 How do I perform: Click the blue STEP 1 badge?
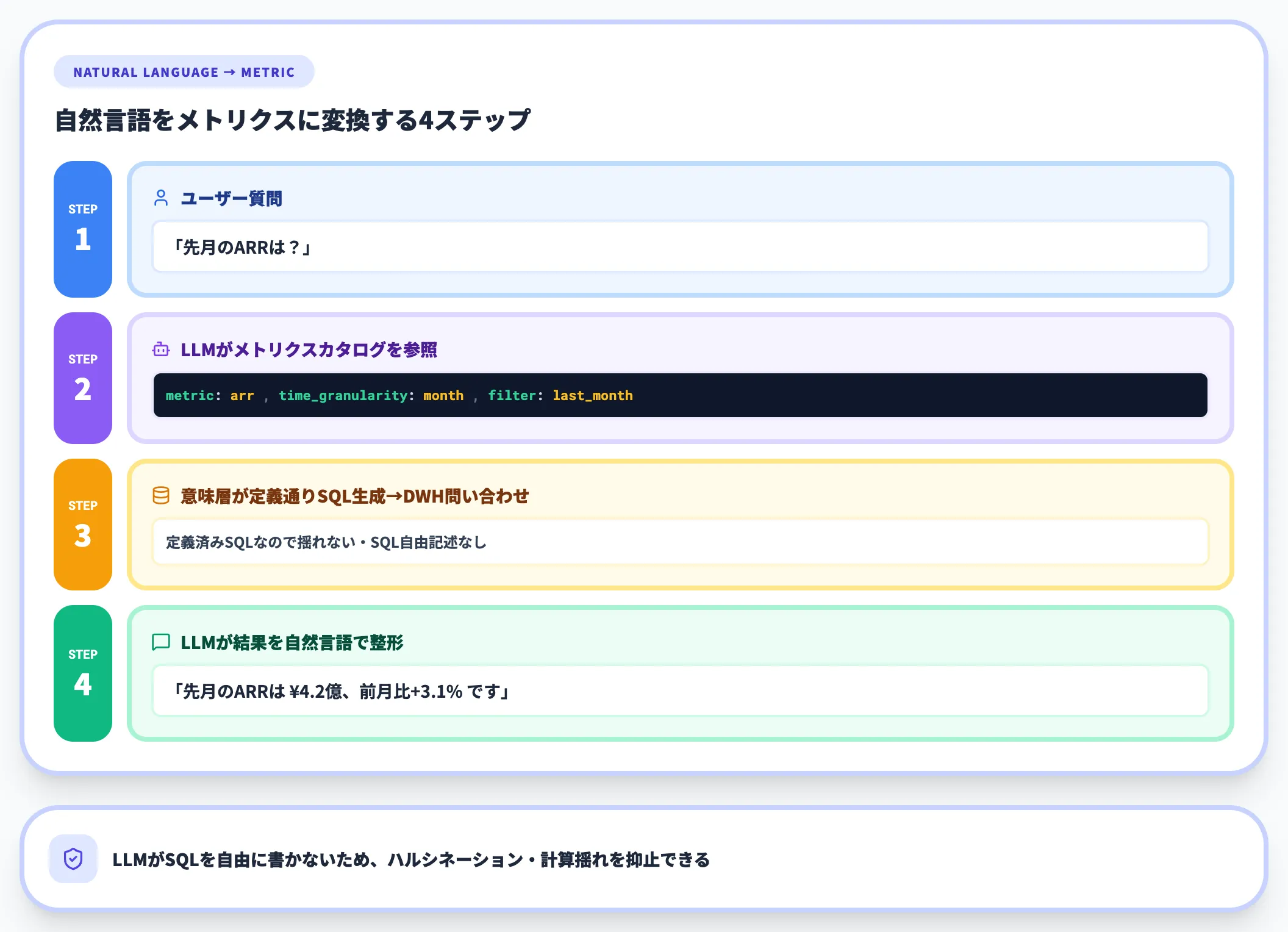tap(83, 229)
